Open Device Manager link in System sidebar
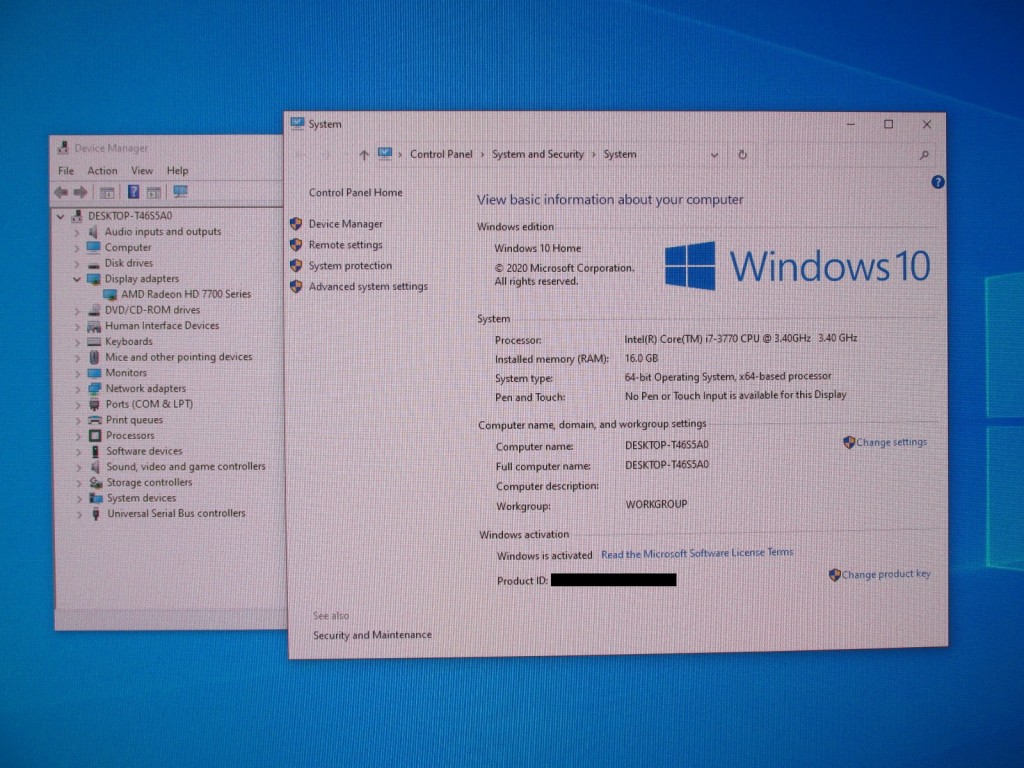The width and height of the screenshot is (1024, 768). (x=345, y=224)
